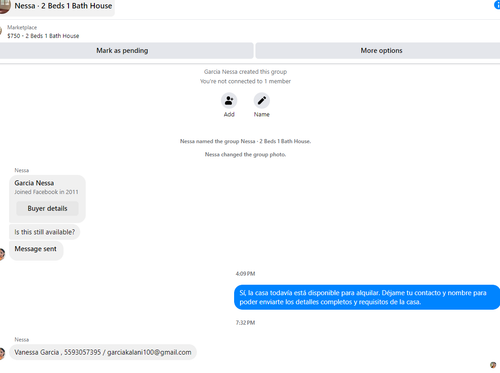Viewport: 500px width, 373px height.
Task: Click 'Joined Facebook in 2011' text
Action: (46, 192)
